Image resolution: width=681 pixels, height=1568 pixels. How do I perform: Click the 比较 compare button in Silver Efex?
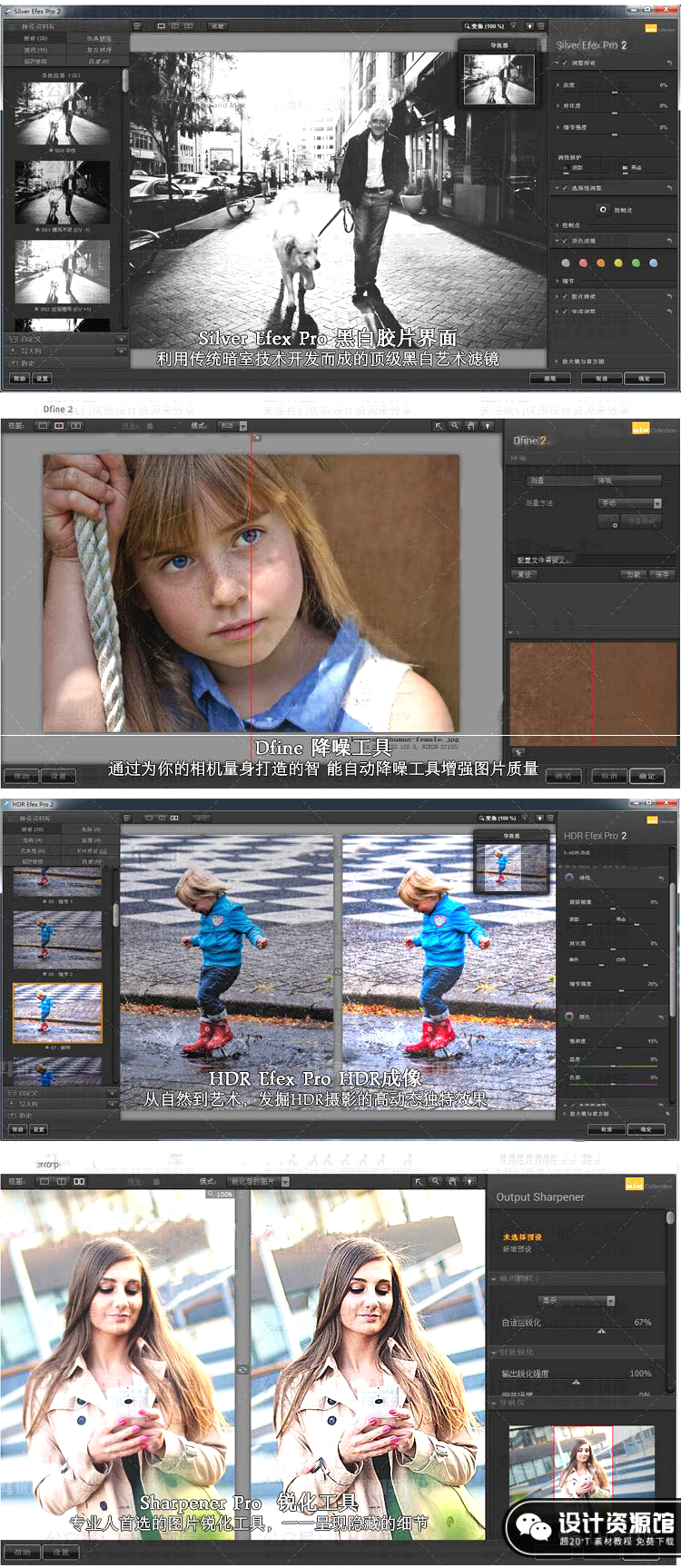[x=218, y=26]
